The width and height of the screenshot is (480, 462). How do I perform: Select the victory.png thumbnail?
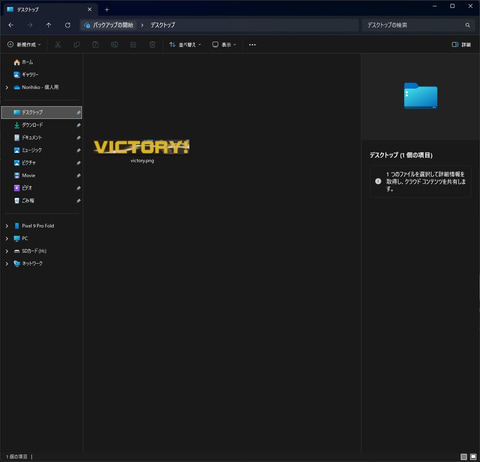142,151
